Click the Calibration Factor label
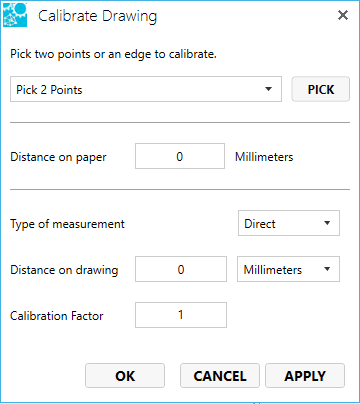 coord(57,316)
